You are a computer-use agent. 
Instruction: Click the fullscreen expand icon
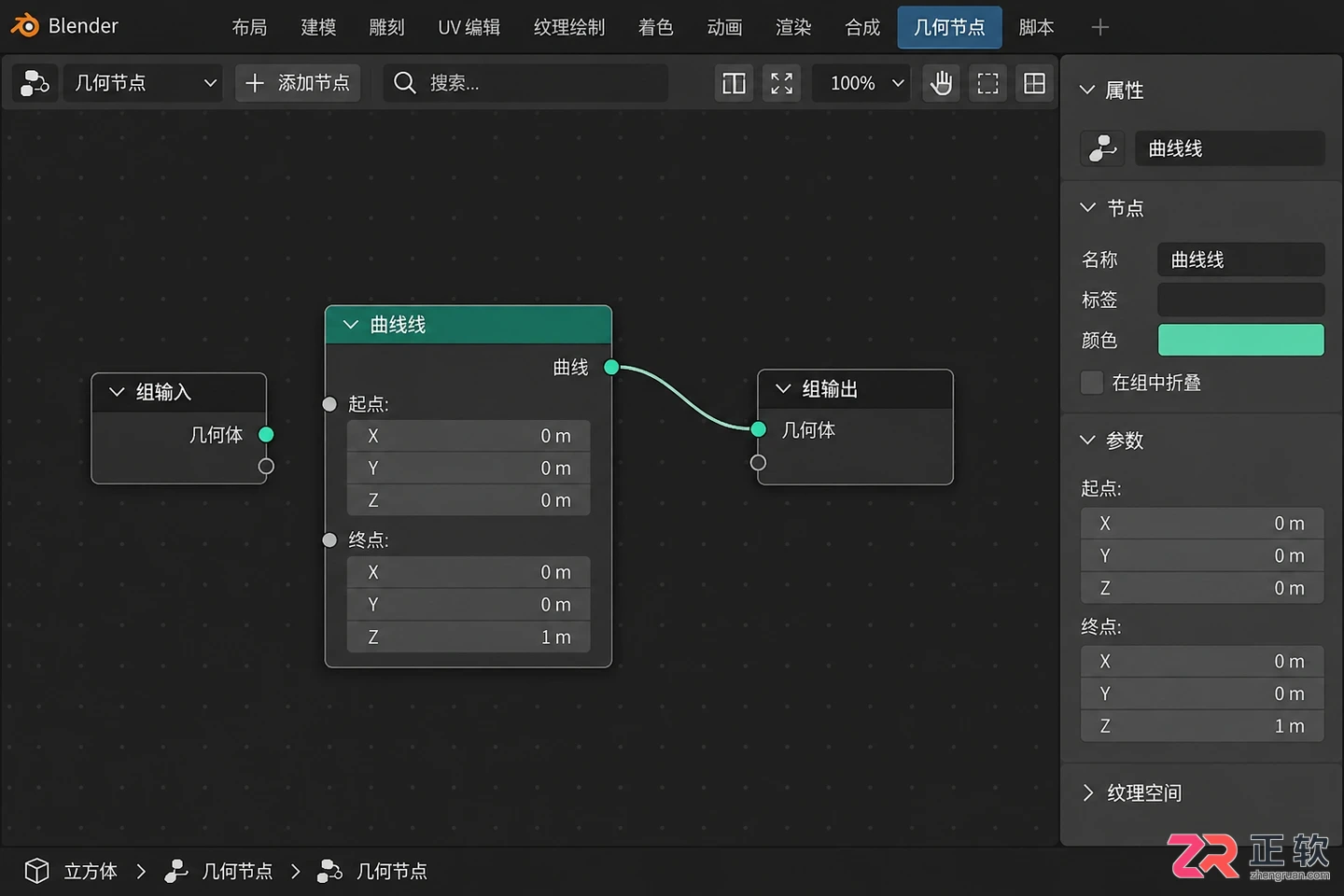click(782, 83)
